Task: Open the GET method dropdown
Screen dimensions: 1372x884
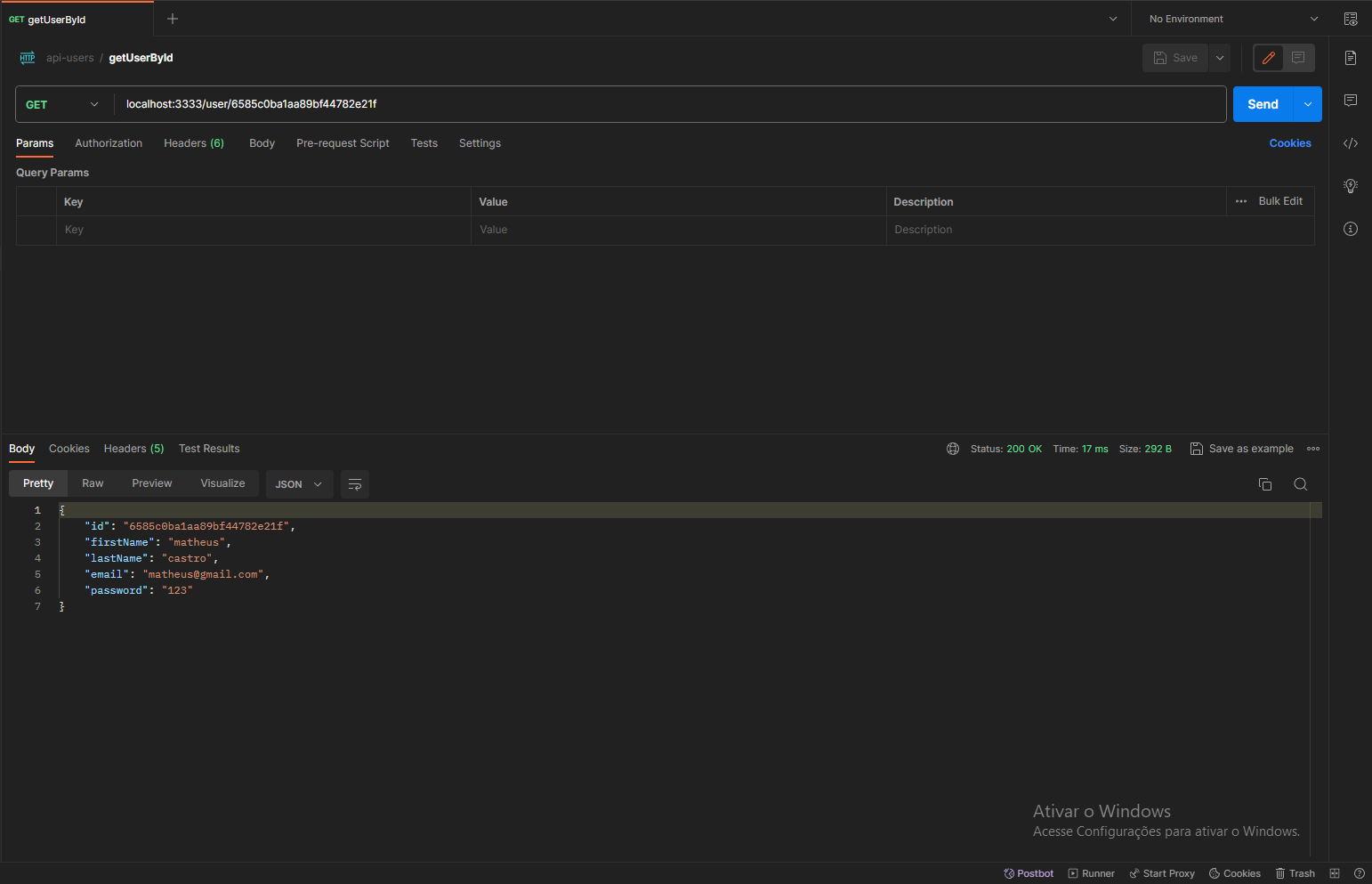Action: 62,104
